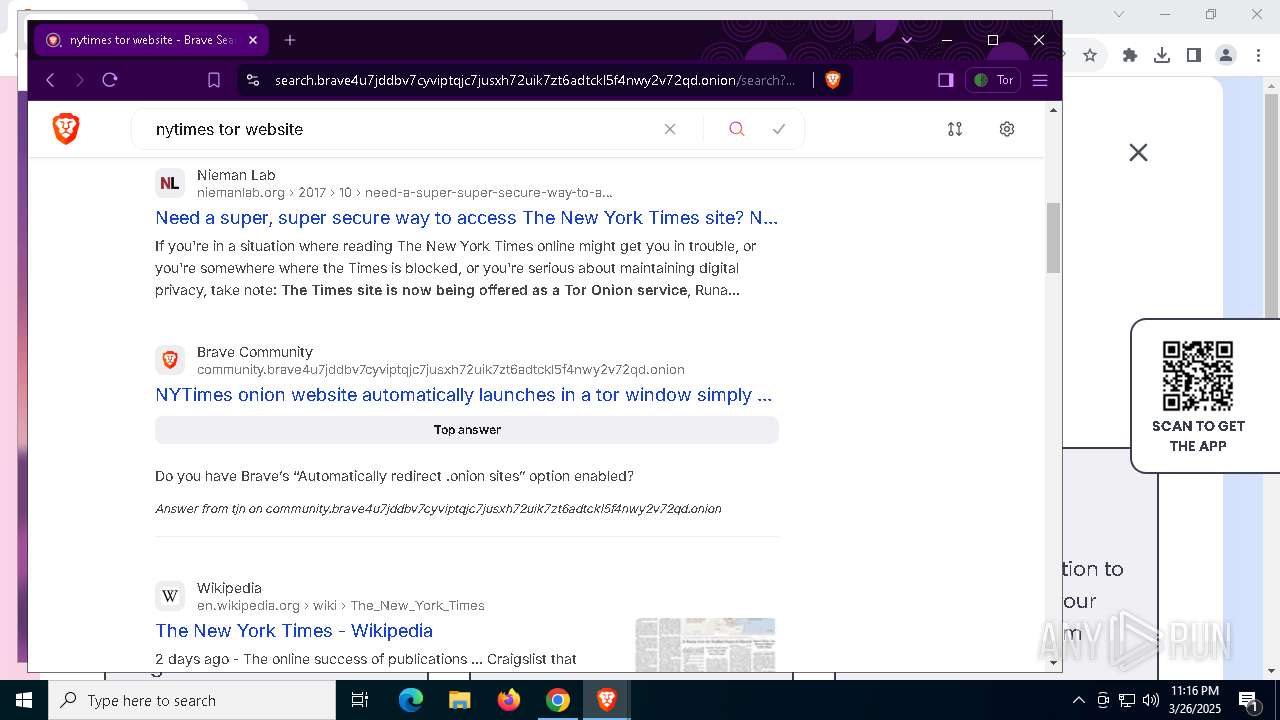Open Windows Start menu
This screenshot has height=720, width=1280.
pos(24,700)
